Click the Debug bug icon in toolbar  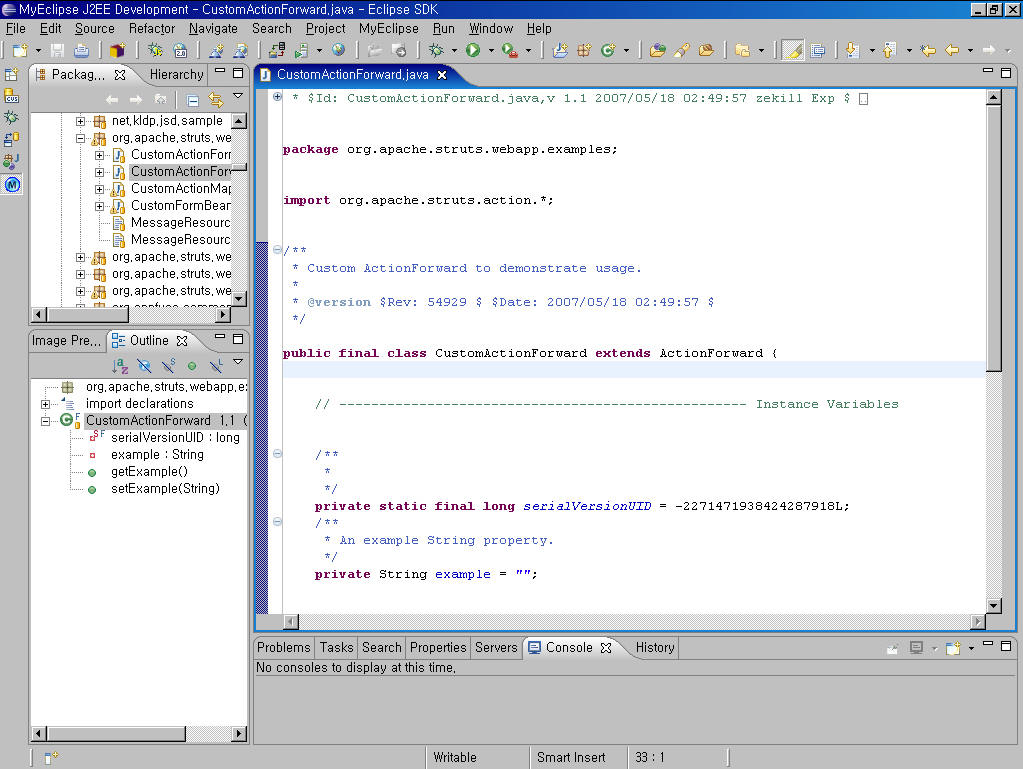pos(436,50)
